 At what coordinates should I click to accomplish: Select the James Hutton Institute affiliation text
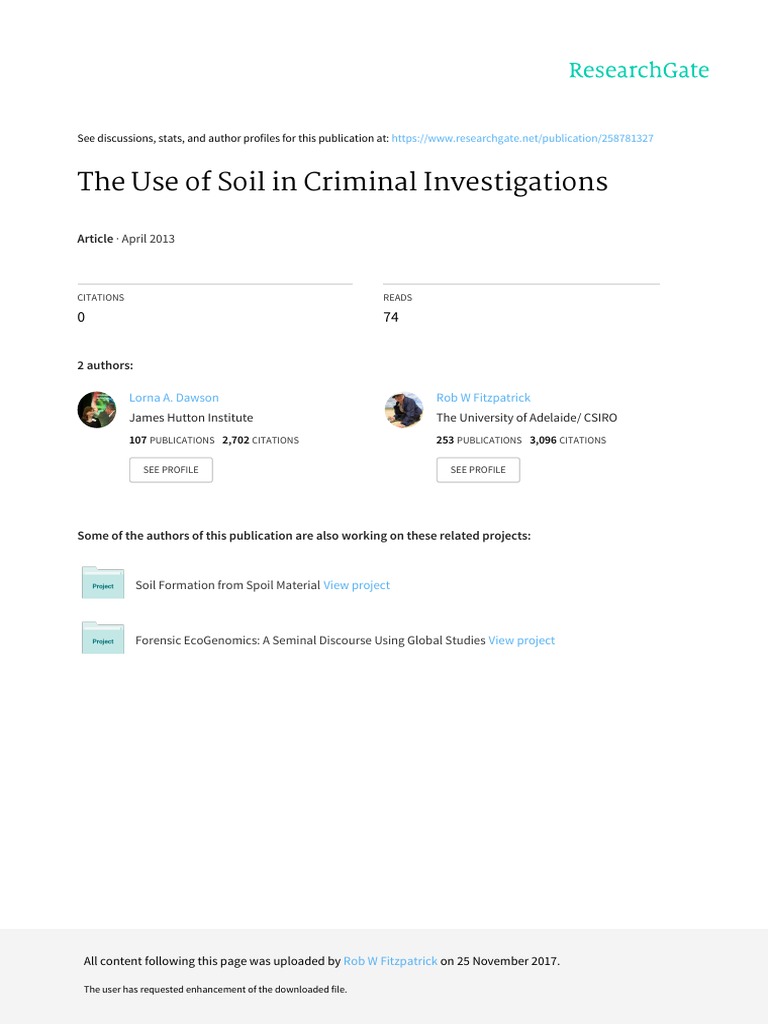191,418
